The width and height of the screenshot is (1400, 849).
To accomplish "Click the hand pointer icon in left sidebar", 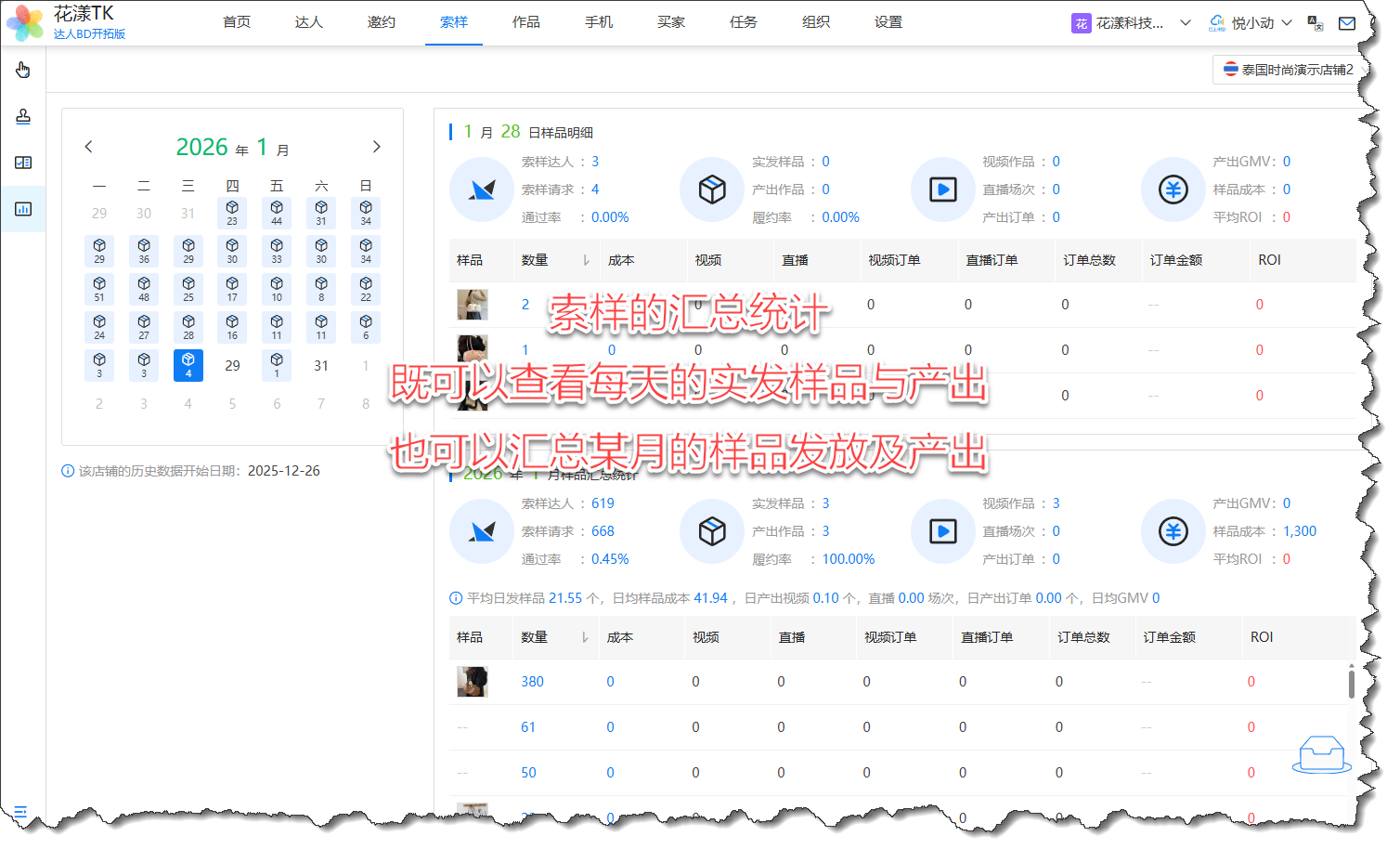I will (x=23, y=70).
